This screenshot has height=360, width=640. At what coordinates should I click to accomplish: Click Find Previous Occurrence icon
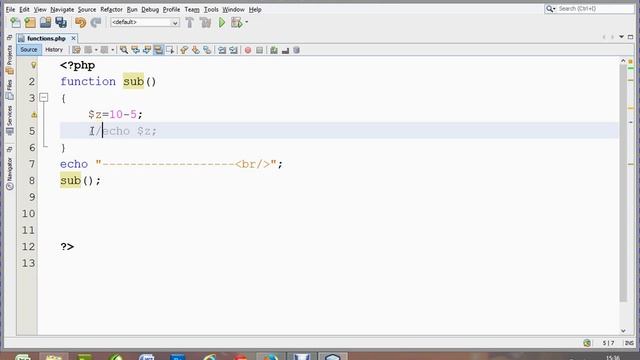(x=135, y=50)
